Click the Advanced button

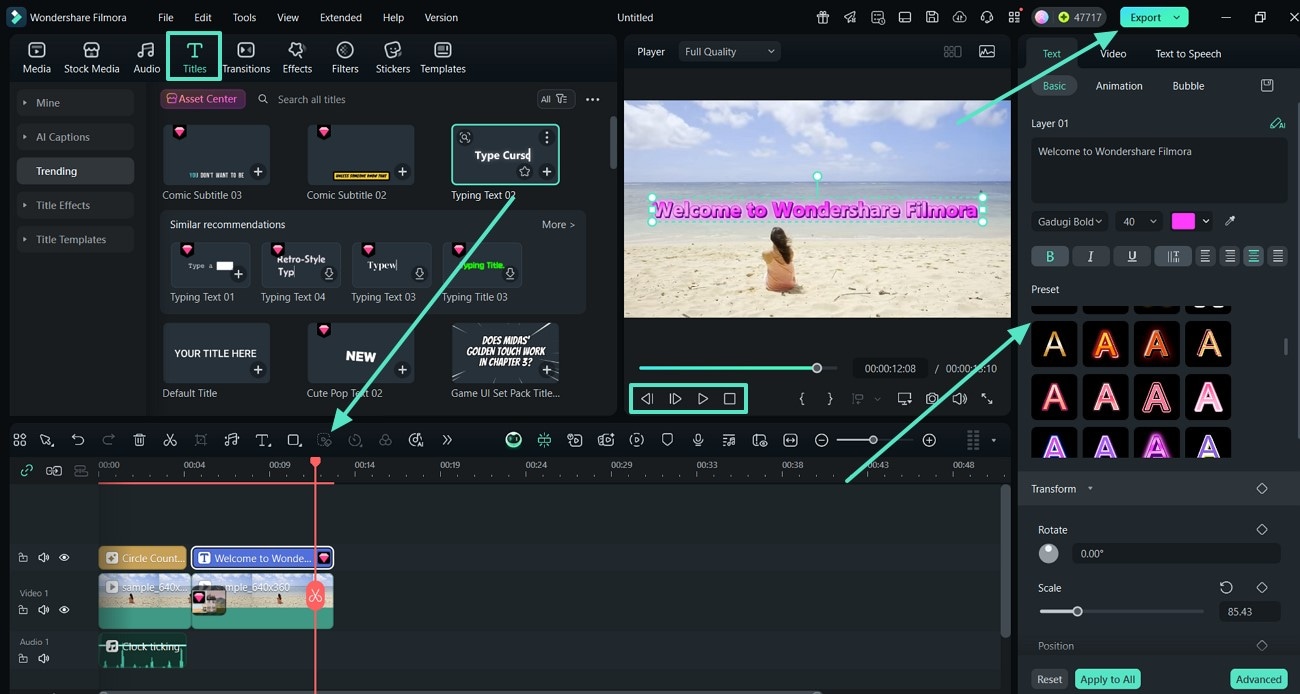1258,679
